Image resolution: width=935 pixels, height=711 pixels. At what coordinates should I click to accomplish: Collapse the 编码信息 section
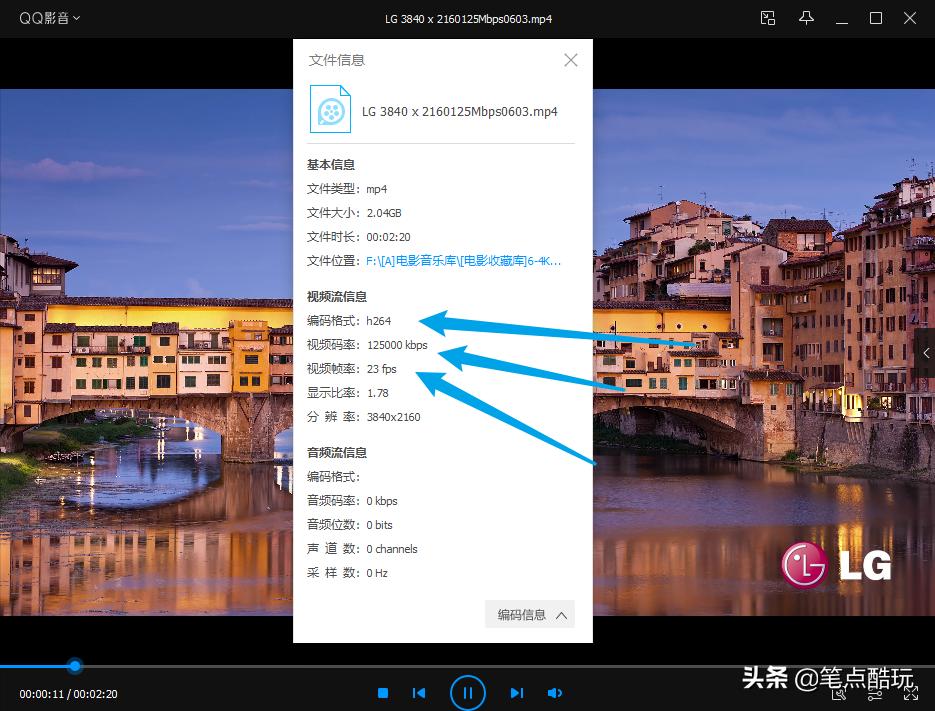(x=530, y=614)
